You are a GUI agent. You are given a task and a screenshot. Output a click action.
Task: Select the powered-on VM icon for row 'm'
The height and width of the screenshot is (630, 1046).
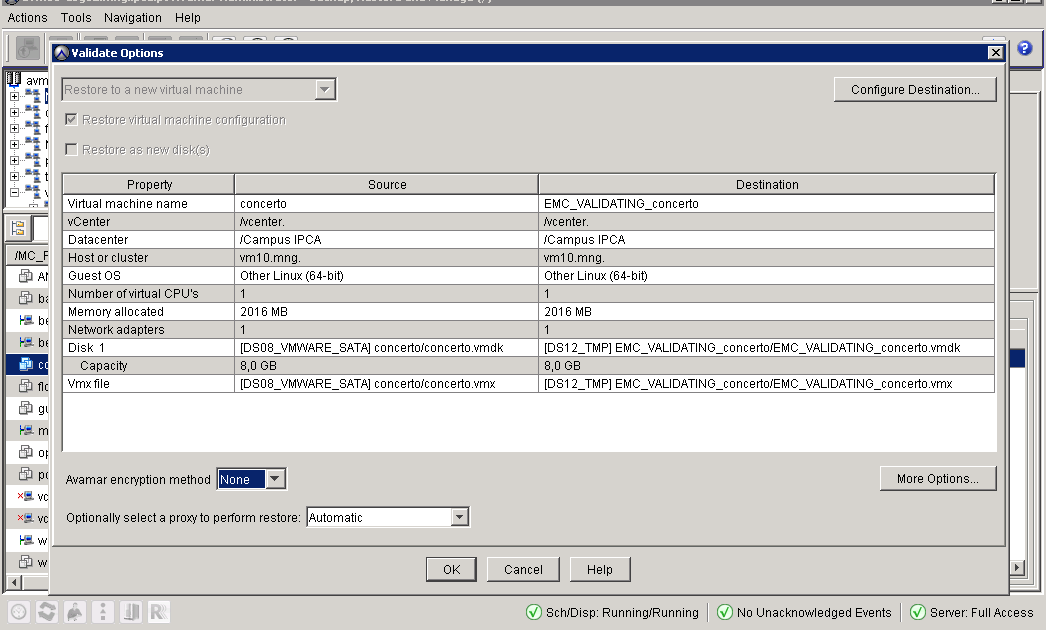(x=26, y=430)
